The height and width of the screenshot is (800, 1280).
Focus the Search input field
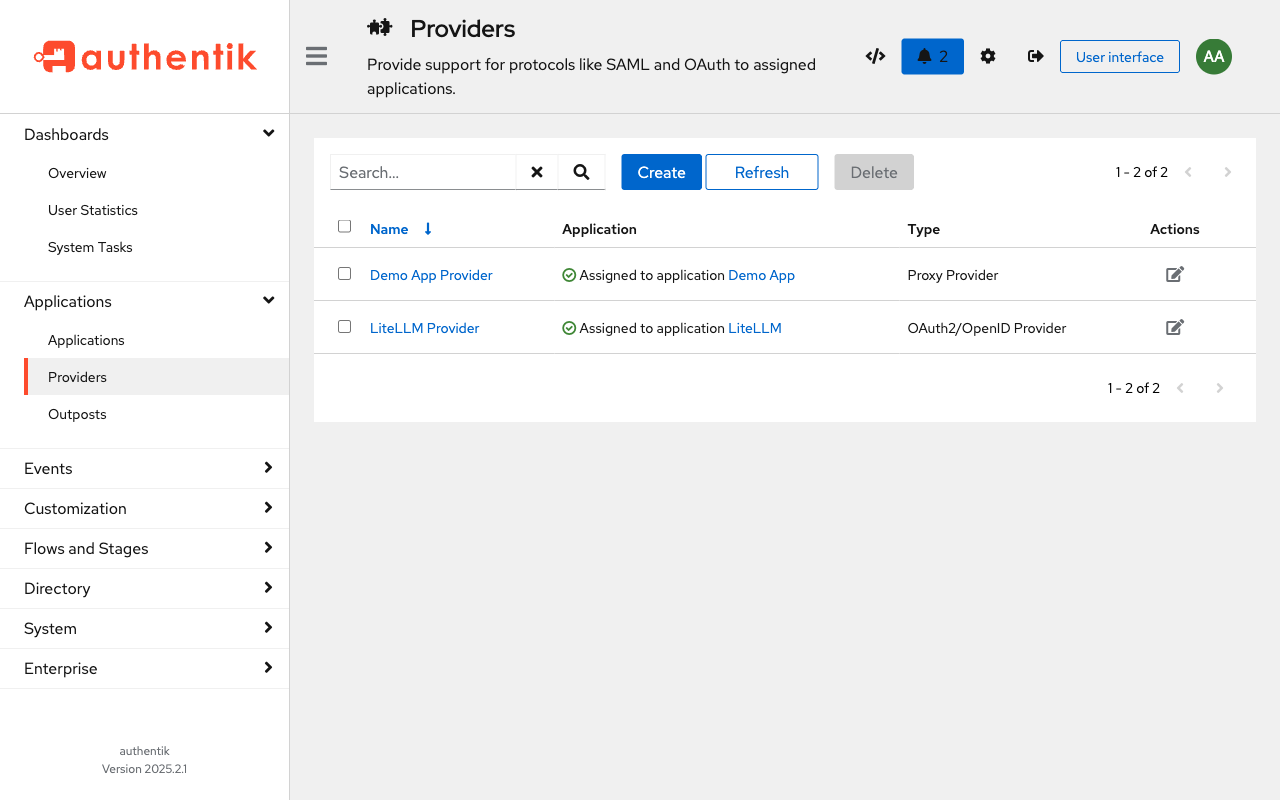423,172
